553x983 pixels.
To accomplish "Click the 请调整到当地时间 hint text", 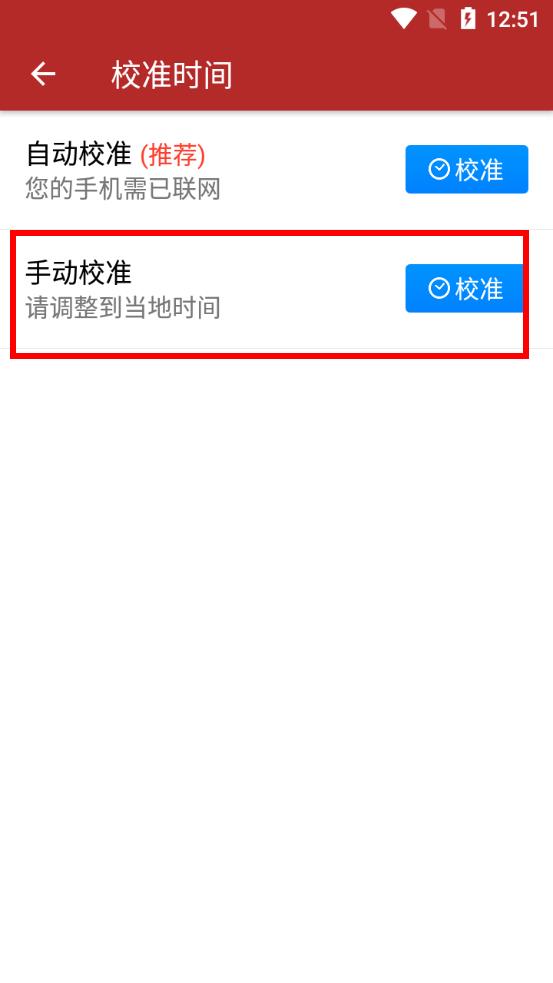I will [123, 308].
